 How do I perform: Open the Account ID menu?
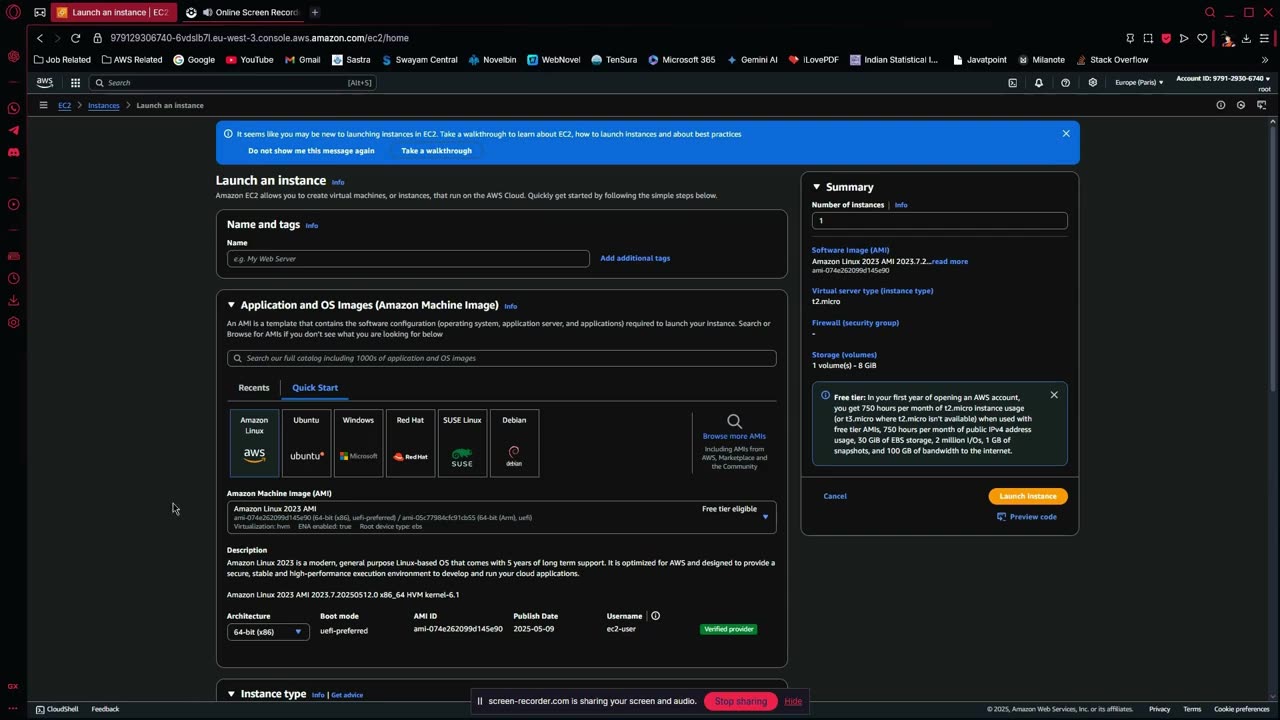[x=1223, y=78]
